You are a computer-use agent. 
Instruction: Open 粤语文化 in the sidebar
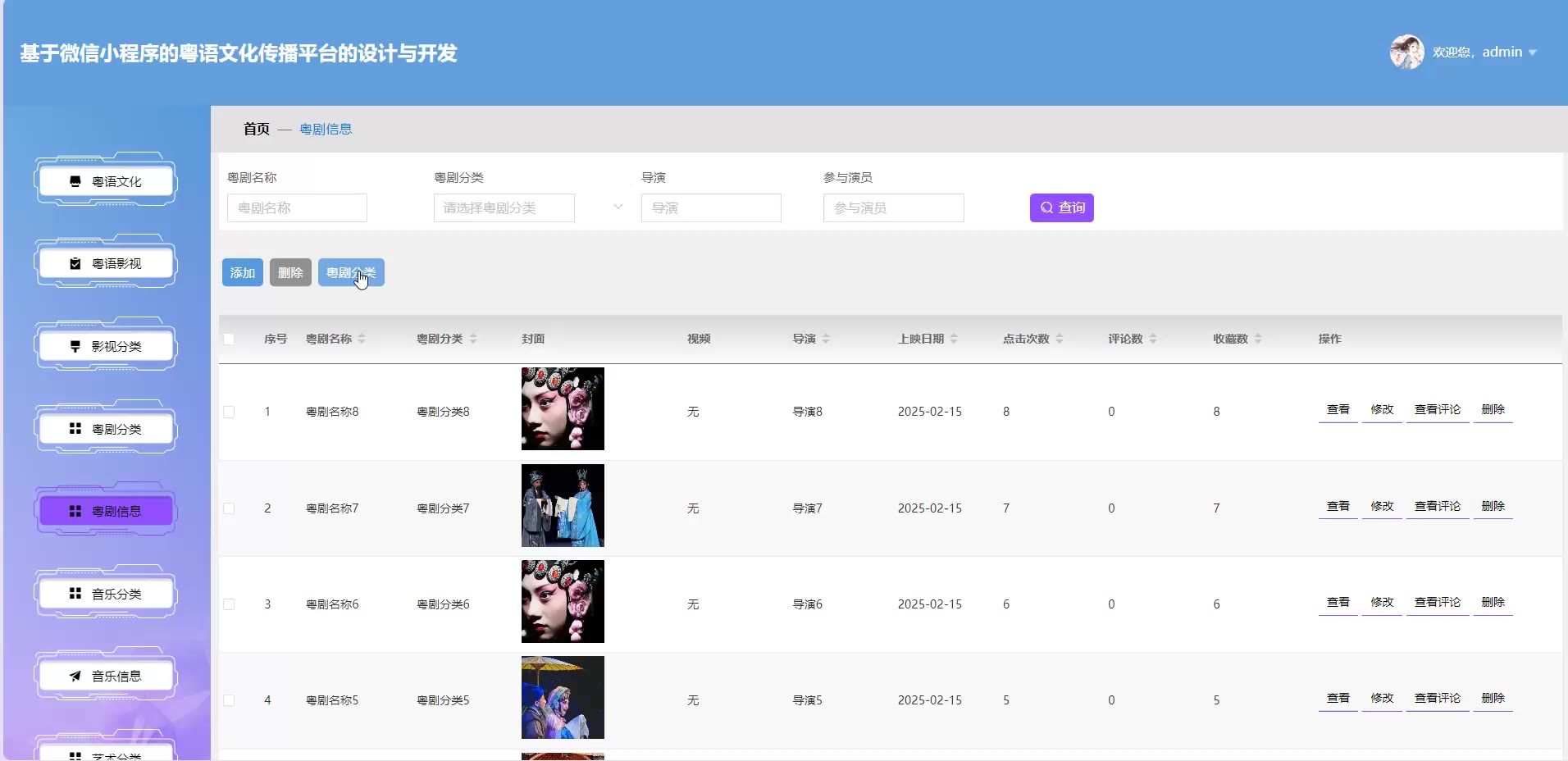click(106, 181)
